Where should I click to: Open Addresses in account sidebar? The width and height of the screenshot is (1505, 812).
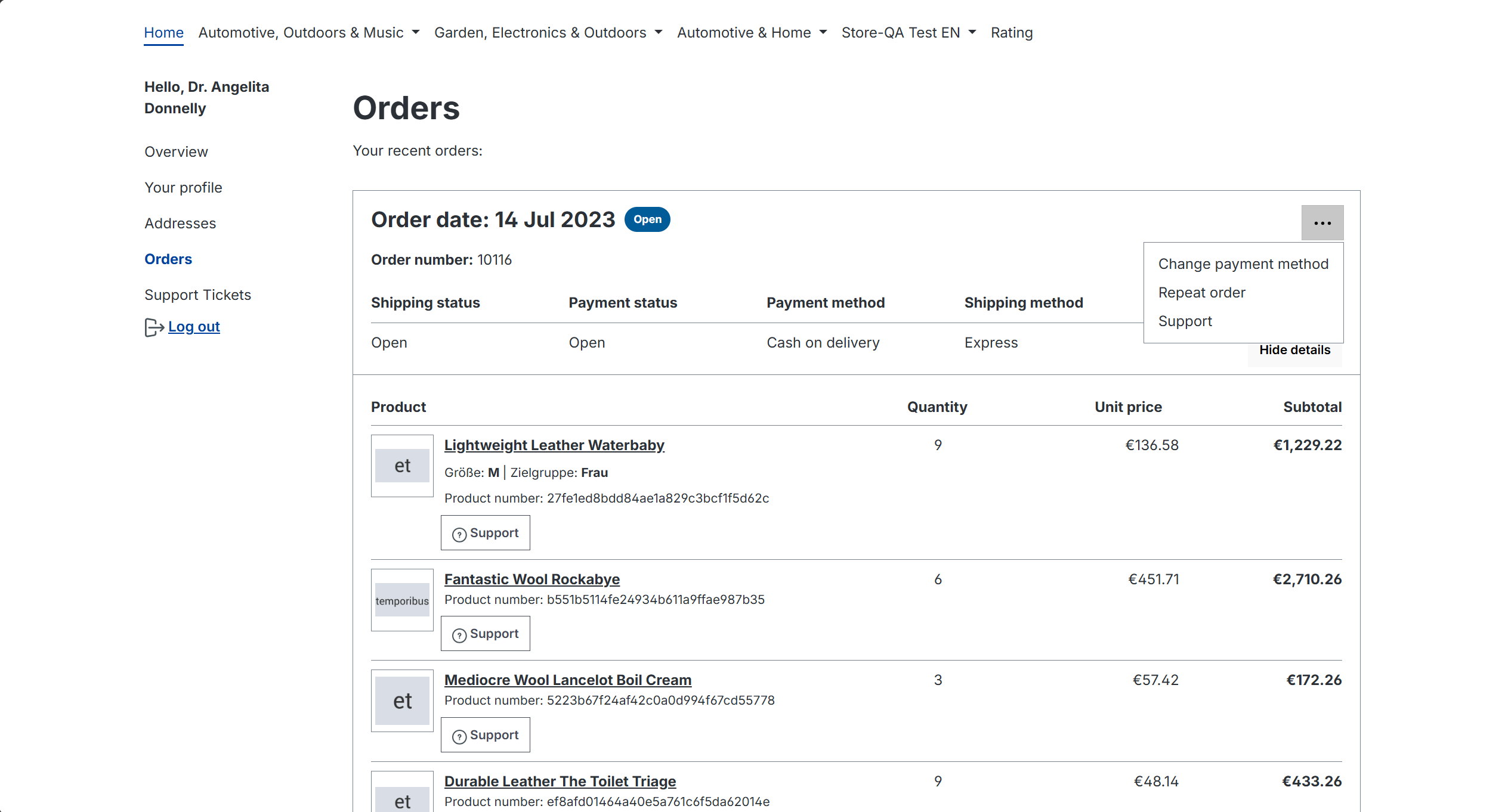point(180,224)
